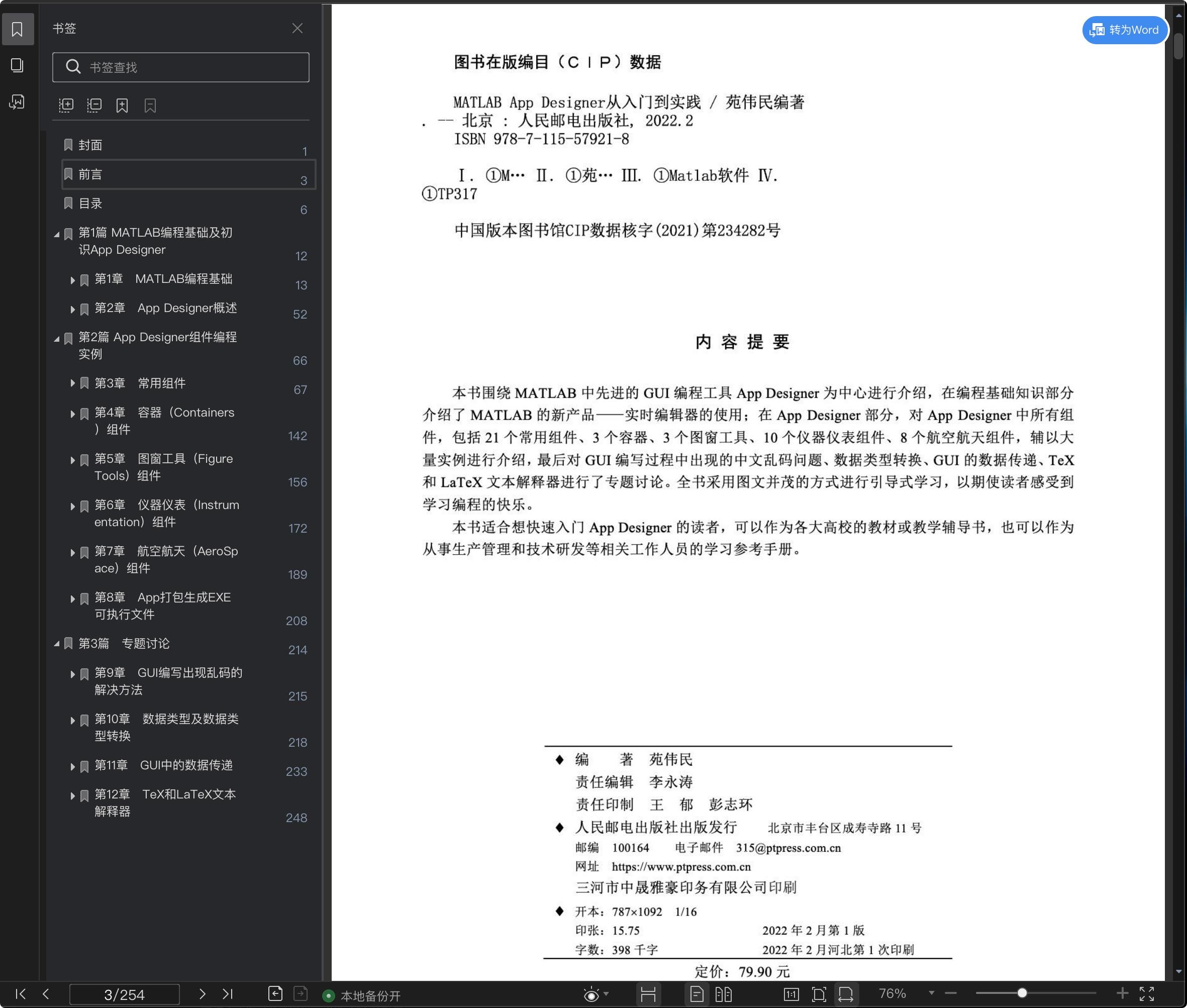Go to previous page arrow
Screen dimensions: 1187x1008
coord(46,994)
